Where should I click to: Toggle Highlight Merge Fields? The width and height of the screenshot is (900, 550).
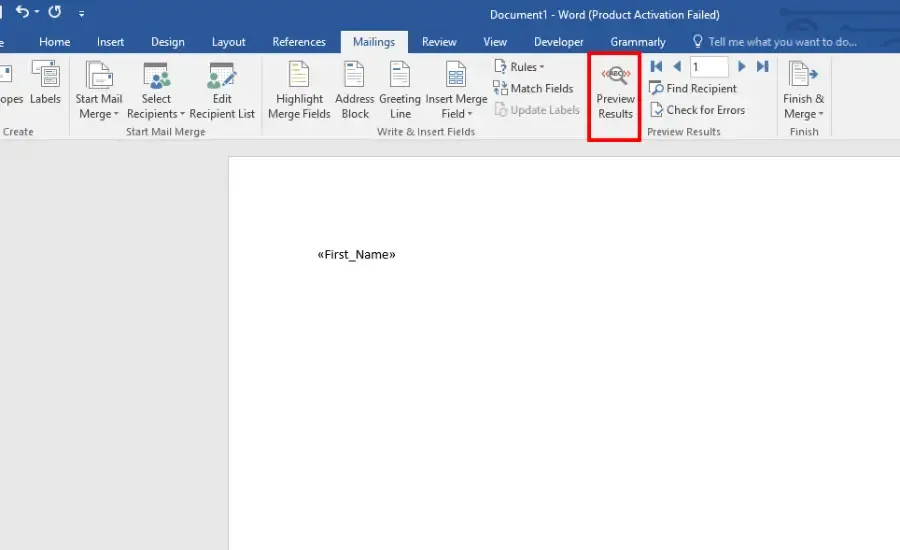pyautogui.click(x=299, y=90)
